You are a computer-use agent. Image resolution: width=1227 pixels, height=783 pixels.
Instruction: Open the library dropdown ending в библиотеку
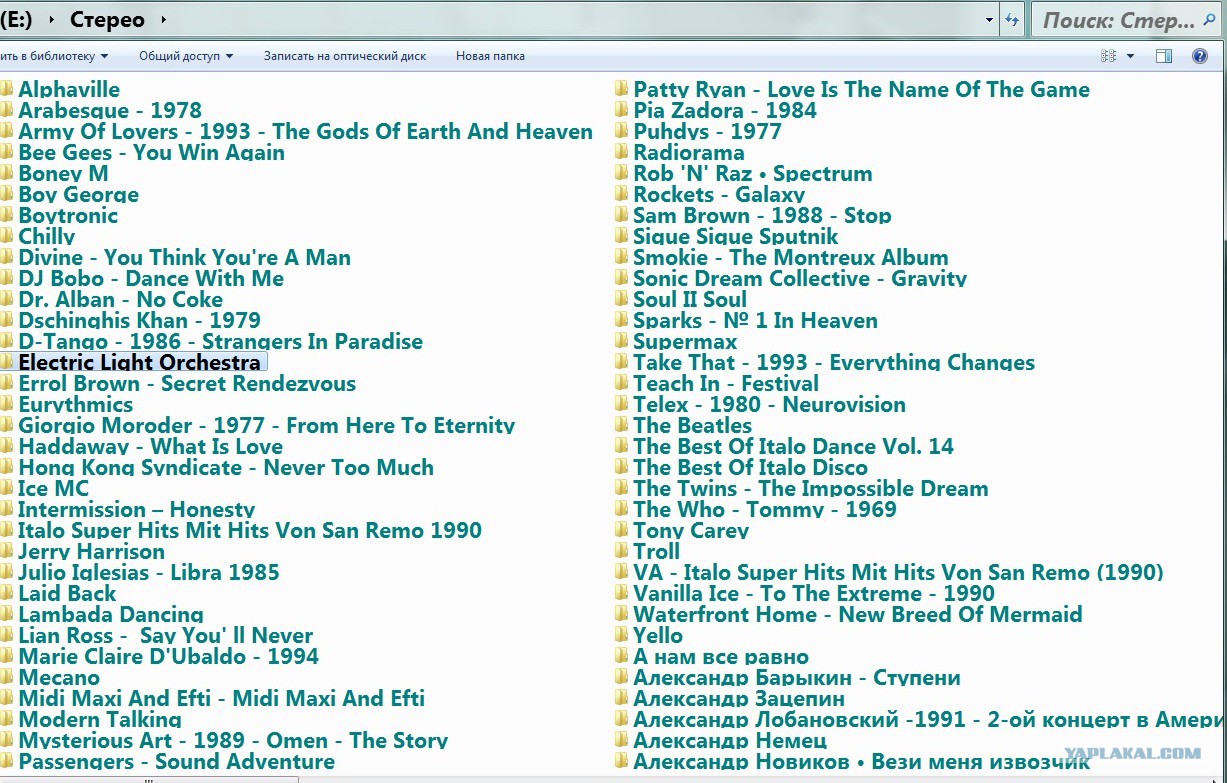tap(55, 56)
